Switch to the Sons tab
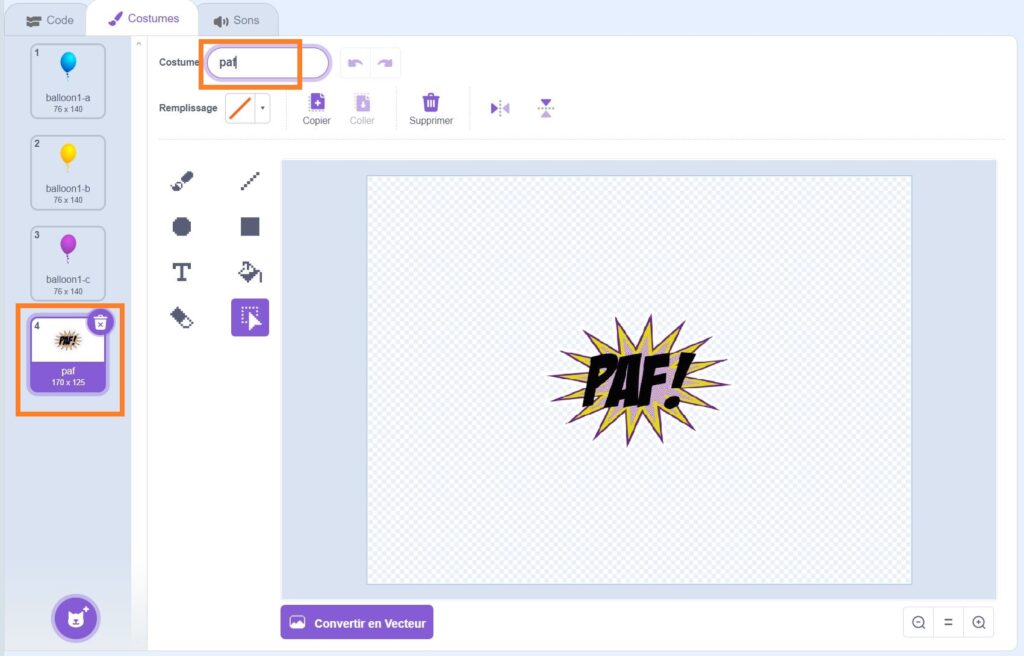Image resolution: width=1024 pixels, height=656 pixels. click(237, 20)
